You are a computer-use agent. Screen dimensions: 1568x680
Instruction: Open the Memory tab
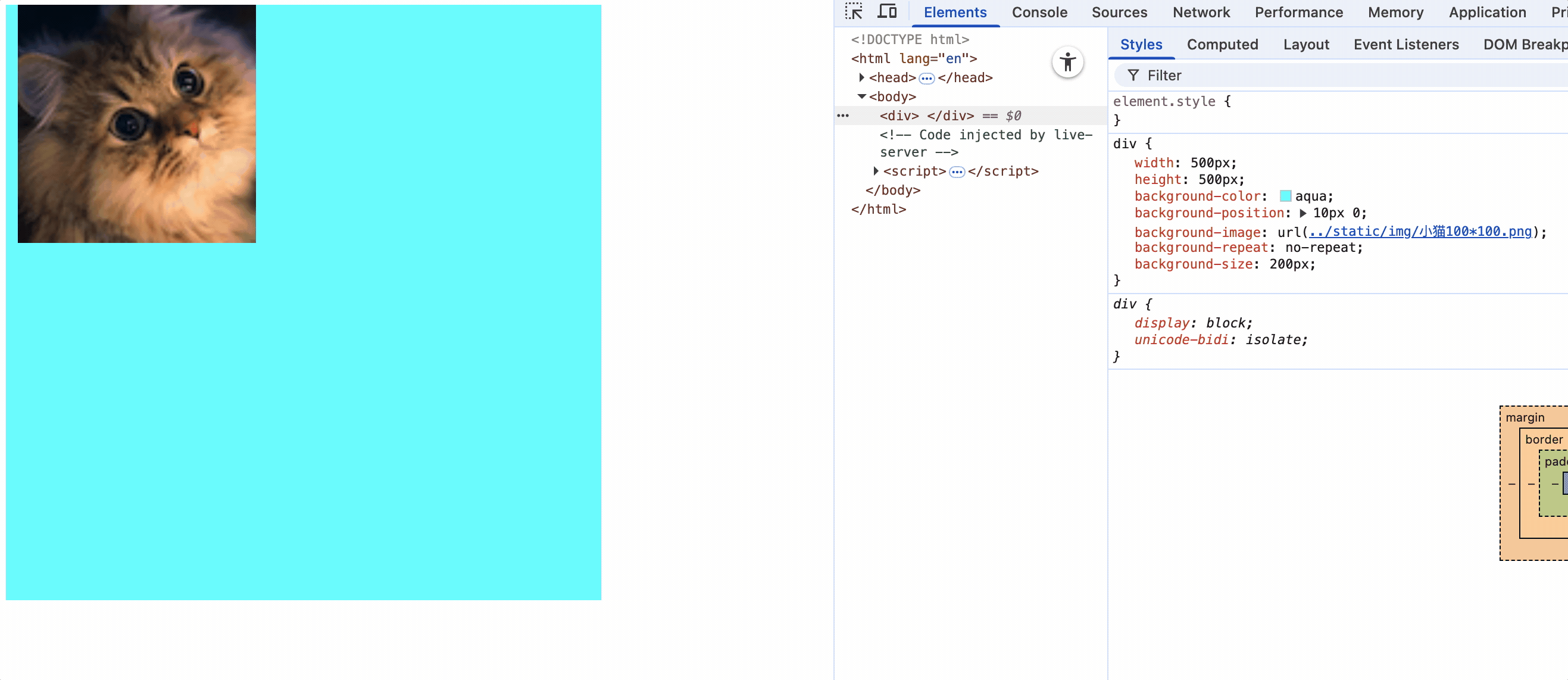click(x=1395, y=12)
